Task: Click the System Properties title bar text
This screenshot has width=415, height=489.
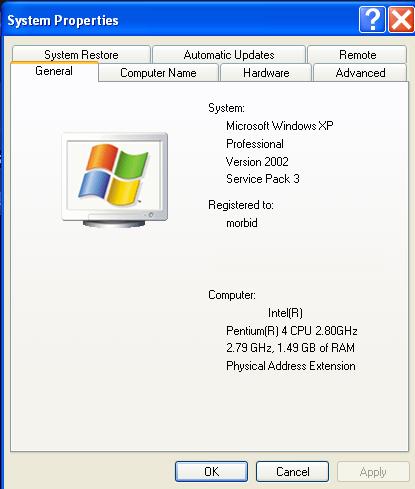Action: [63, 21]
